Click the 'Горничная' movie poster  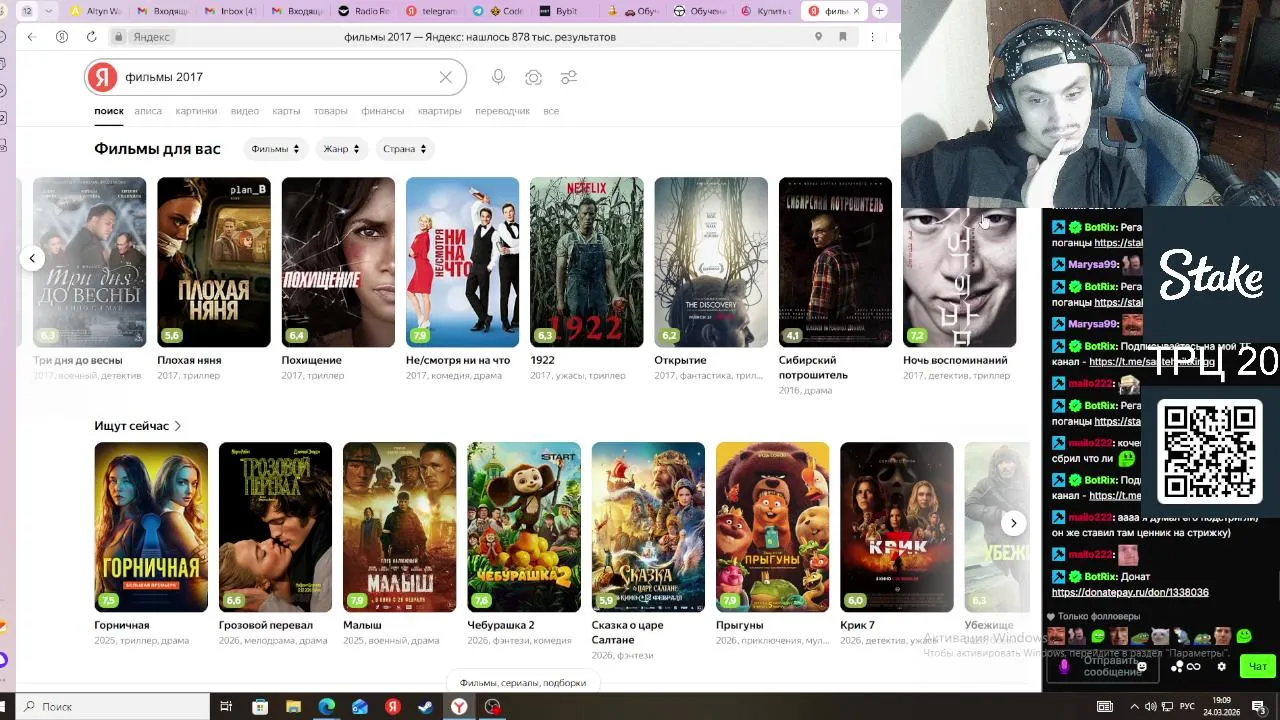pos(151,527)
